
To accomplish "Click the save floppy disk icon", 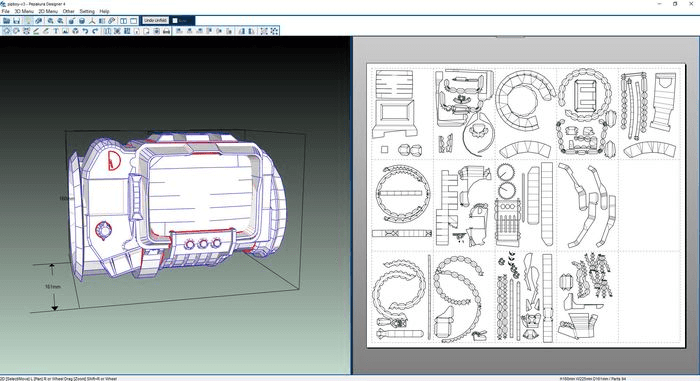I will (17, 21).
